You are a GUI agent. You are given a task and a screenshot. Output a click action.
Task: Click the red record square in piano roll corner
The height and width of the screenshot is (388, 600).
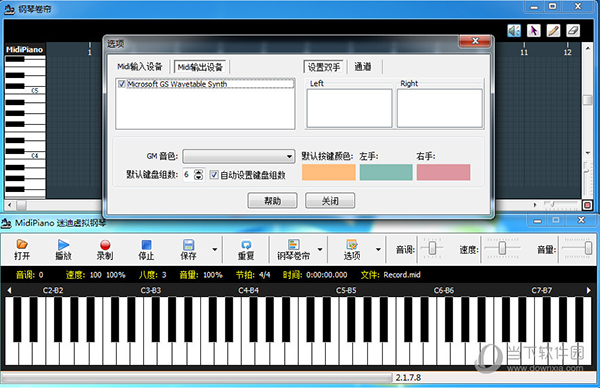pyautogui.click(x=587, y=205)
